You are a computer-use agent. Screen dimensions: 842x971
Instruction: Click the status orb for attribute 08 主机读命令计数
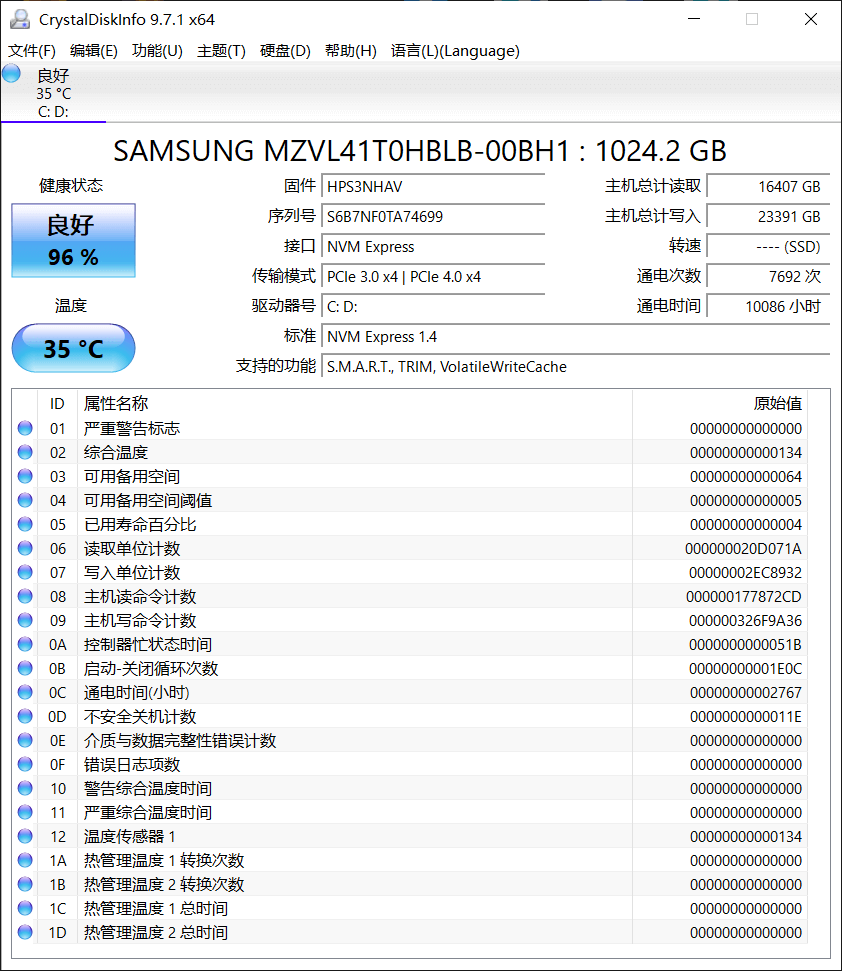tap(25, 596)
